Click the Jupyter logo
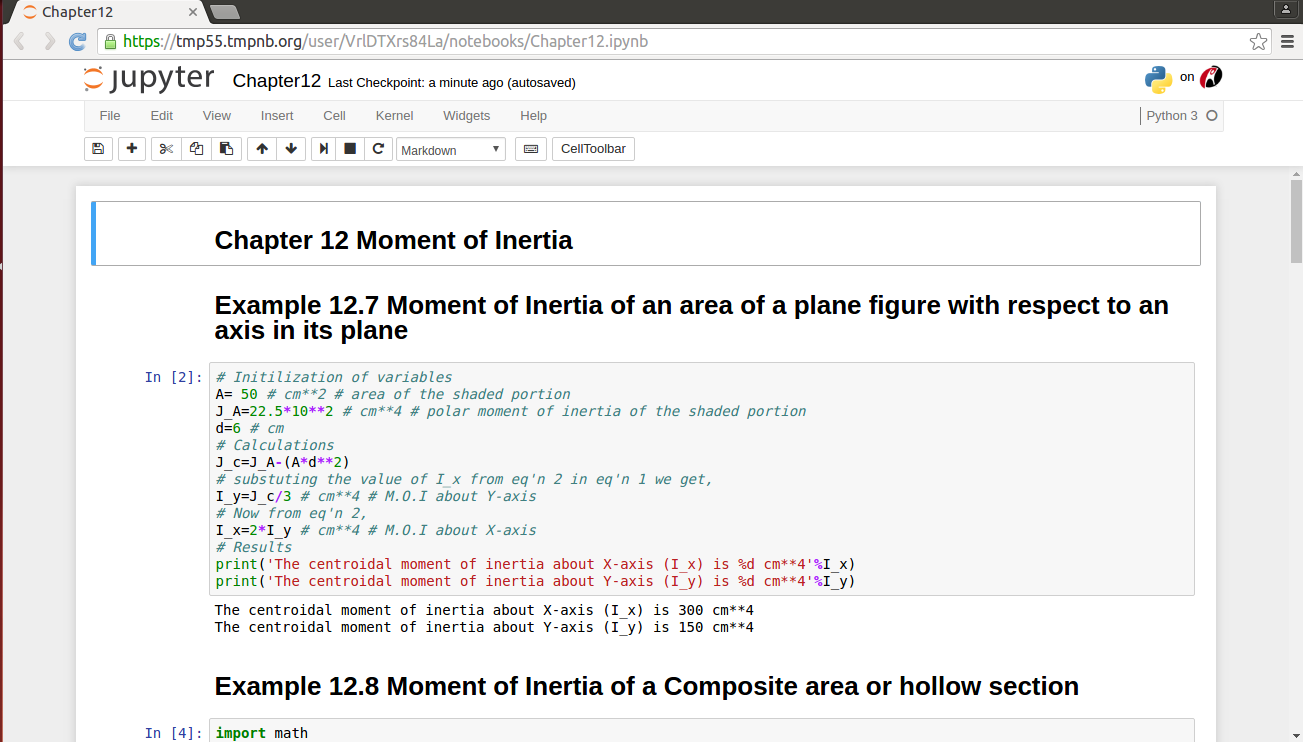Screen dimensions: 1303x742 [x=149, y=79]
